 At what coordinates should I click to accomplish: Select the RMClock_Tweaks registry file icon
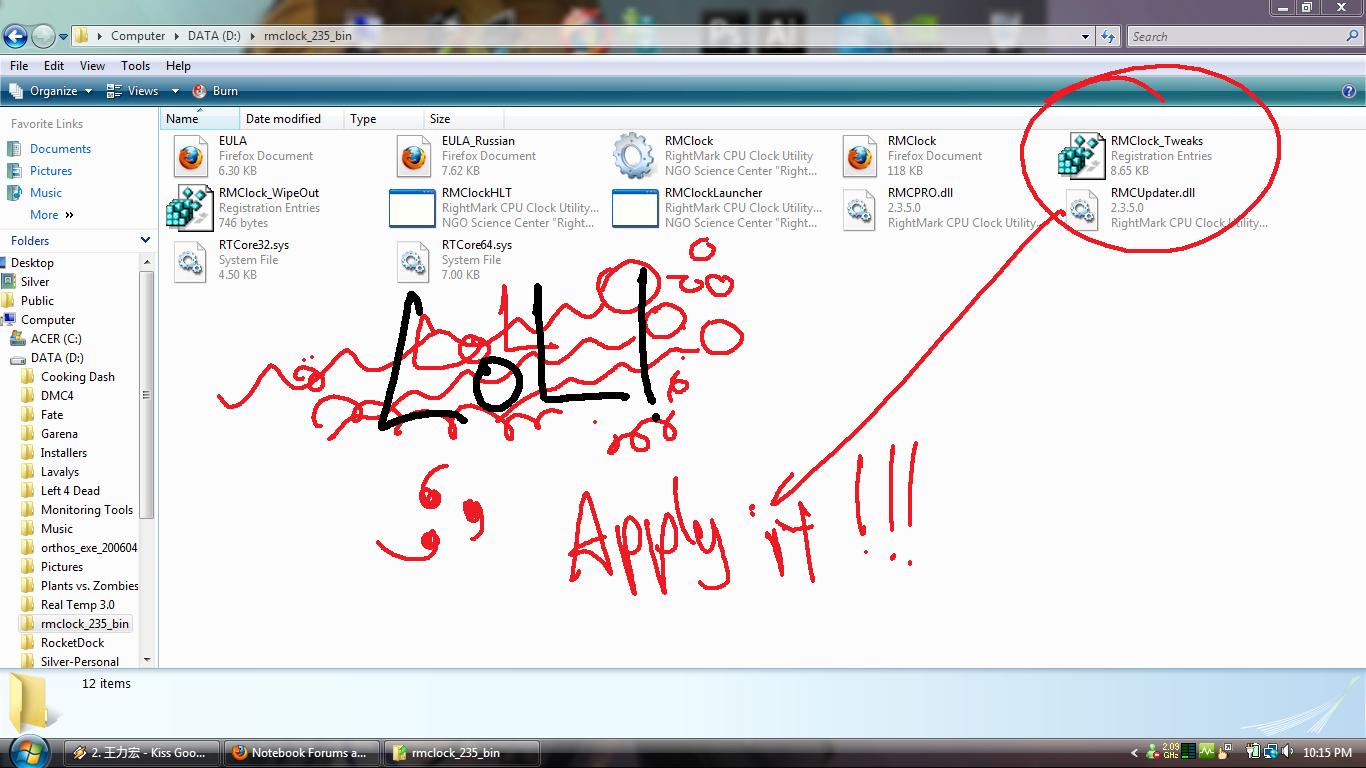tap(1081, 156)
